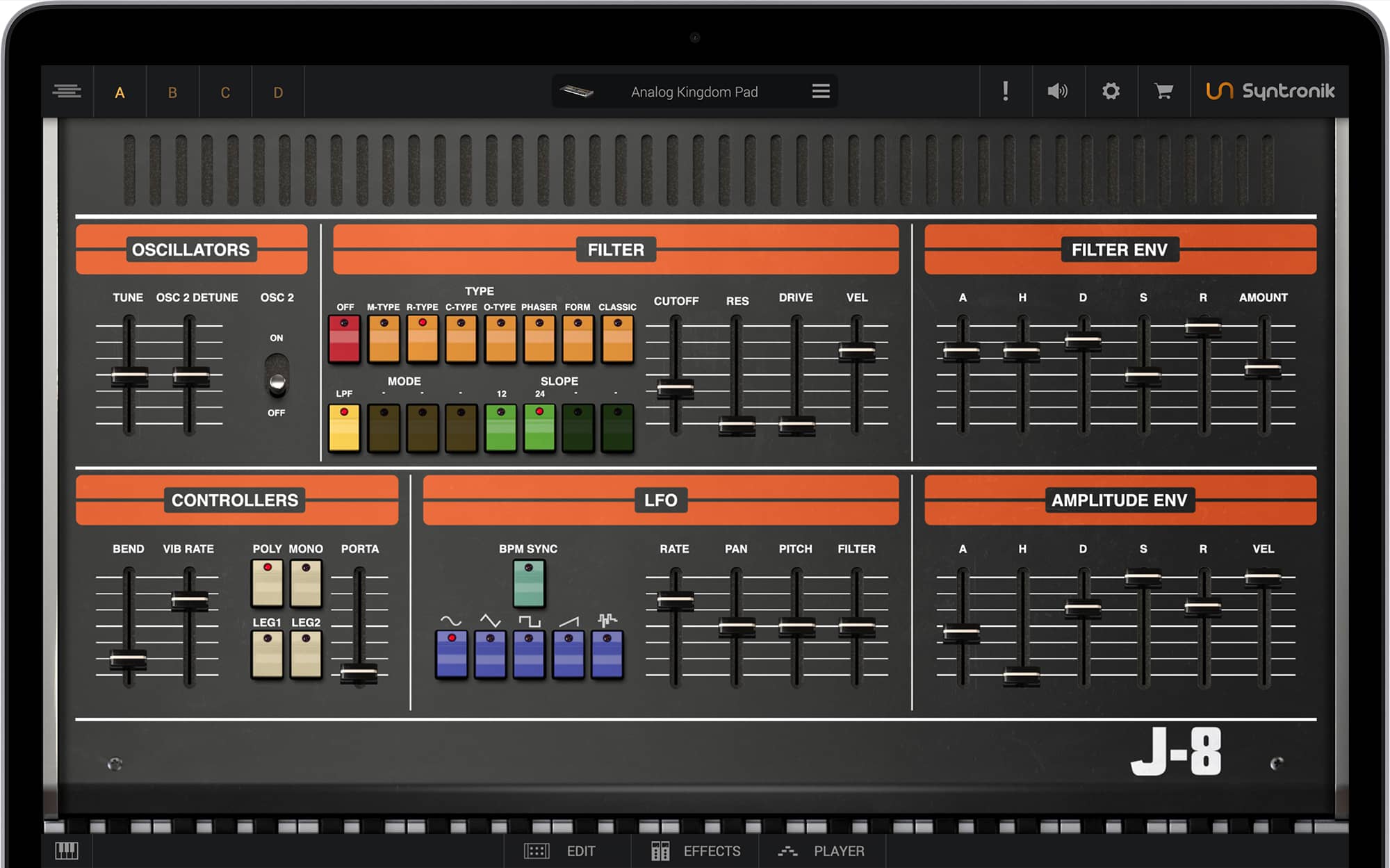The image size is (1390, 868).
Task: Open the PLAYER view
Action: 821,851
